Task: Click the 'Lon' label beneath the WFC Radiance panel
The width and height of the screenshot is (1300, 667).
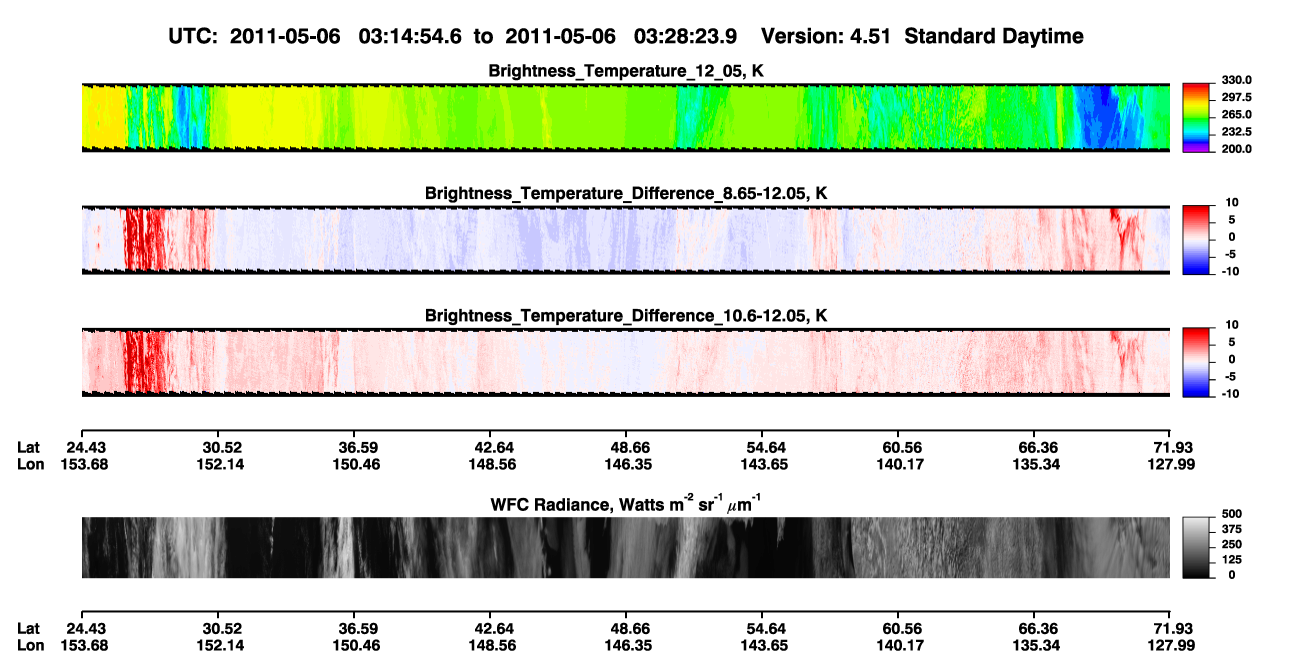Action: click(30, 646)
